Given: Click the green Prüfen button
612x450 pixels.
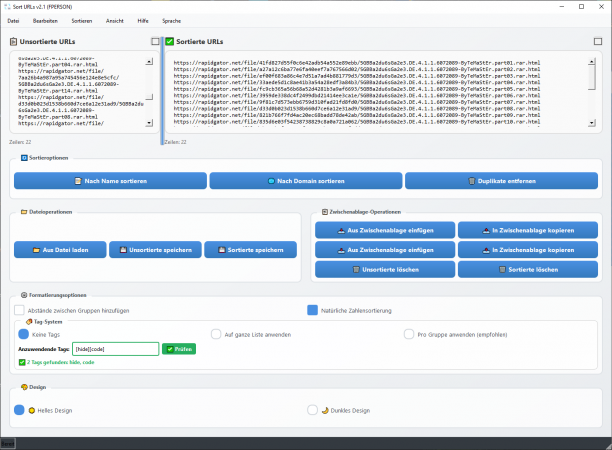Looking at the screenshot, I should [x=179, y=349].
